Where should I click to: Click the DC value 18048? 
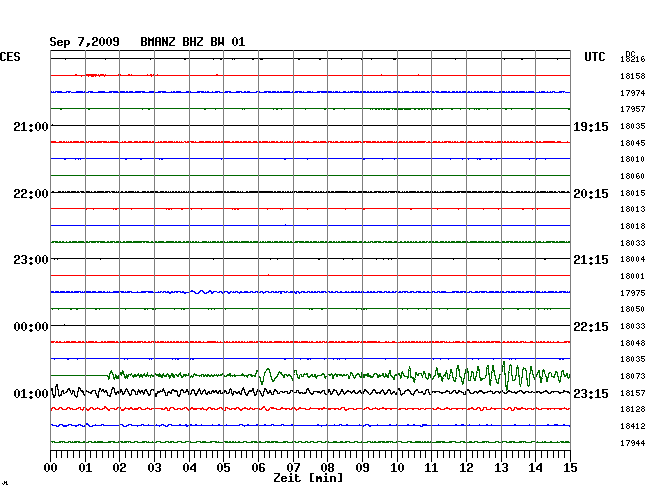pyautogui.click(x=633, y=343)
